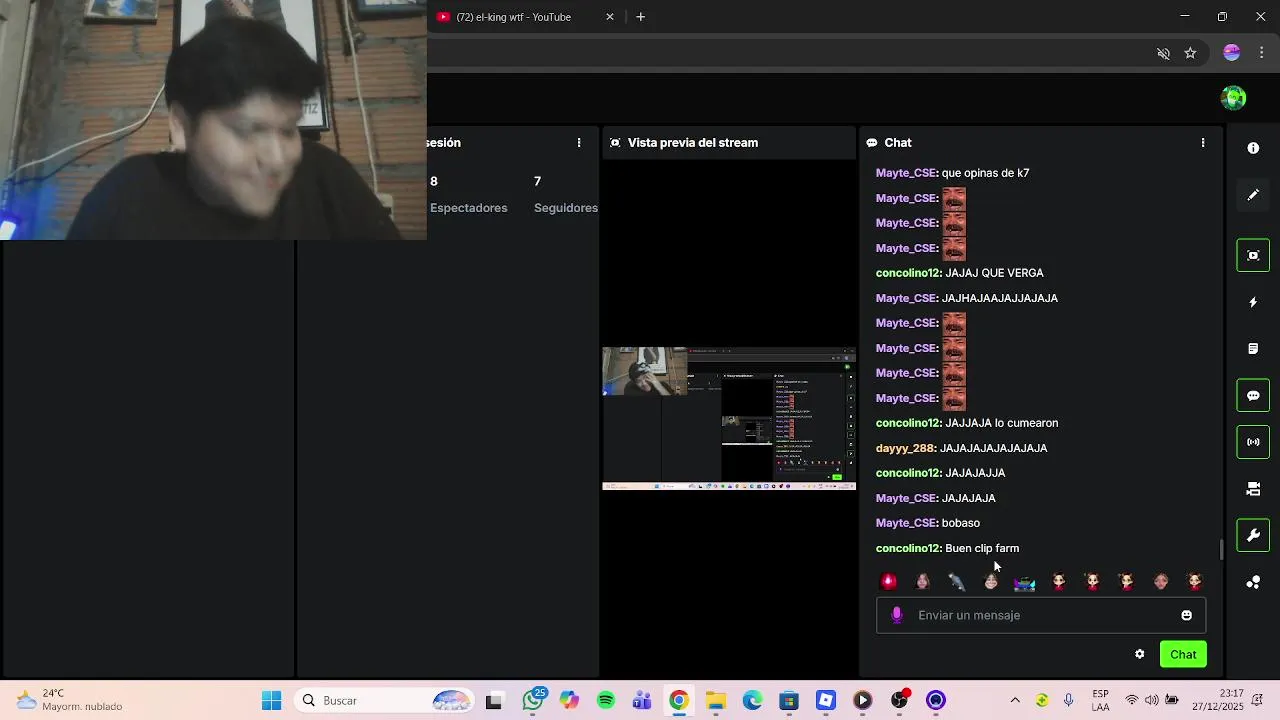
Task: Open the Chrome profile avatar
Action: coord(1232,53)
